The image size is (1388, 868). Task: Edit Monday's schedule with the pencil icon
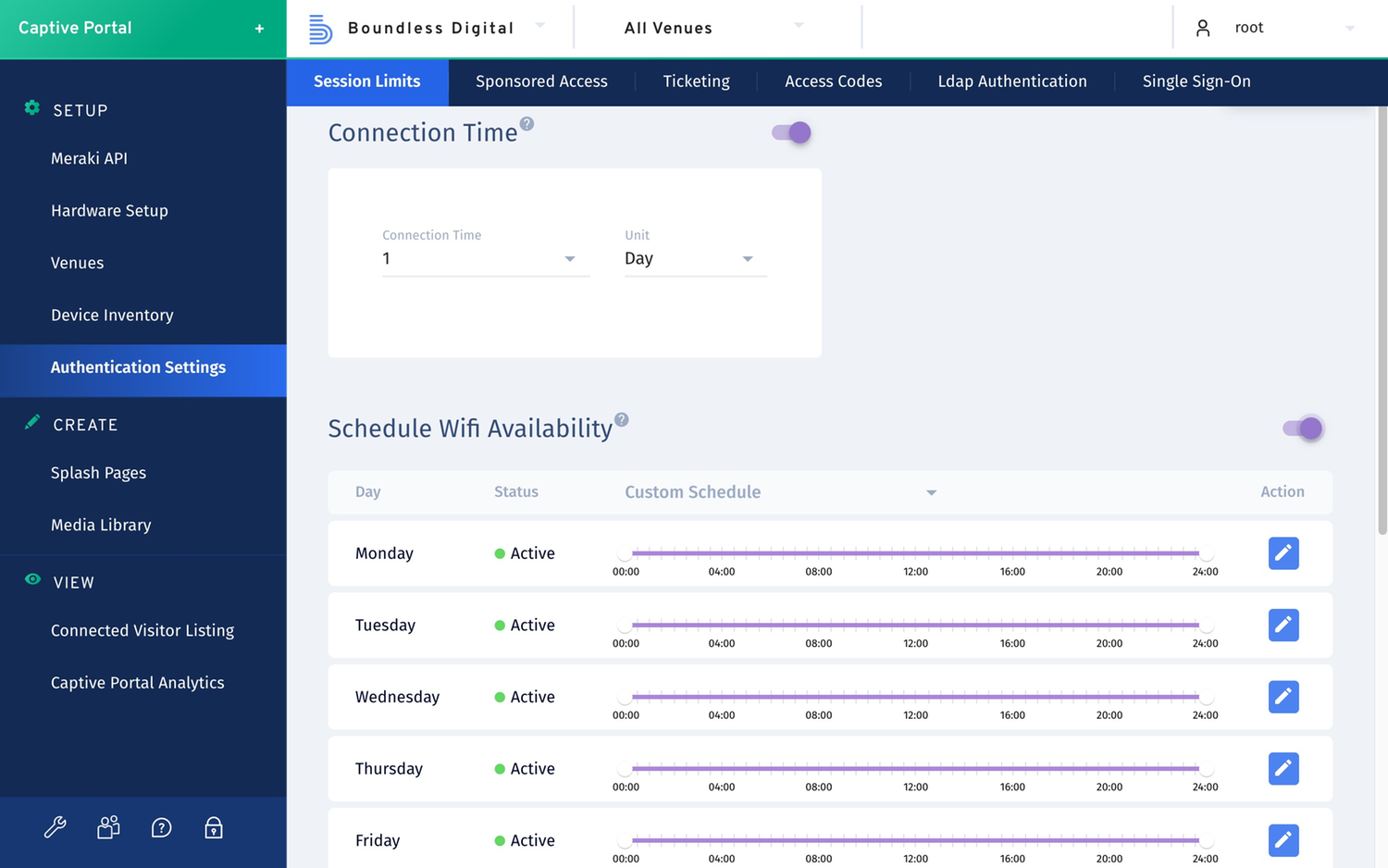tap(1283, 552)
